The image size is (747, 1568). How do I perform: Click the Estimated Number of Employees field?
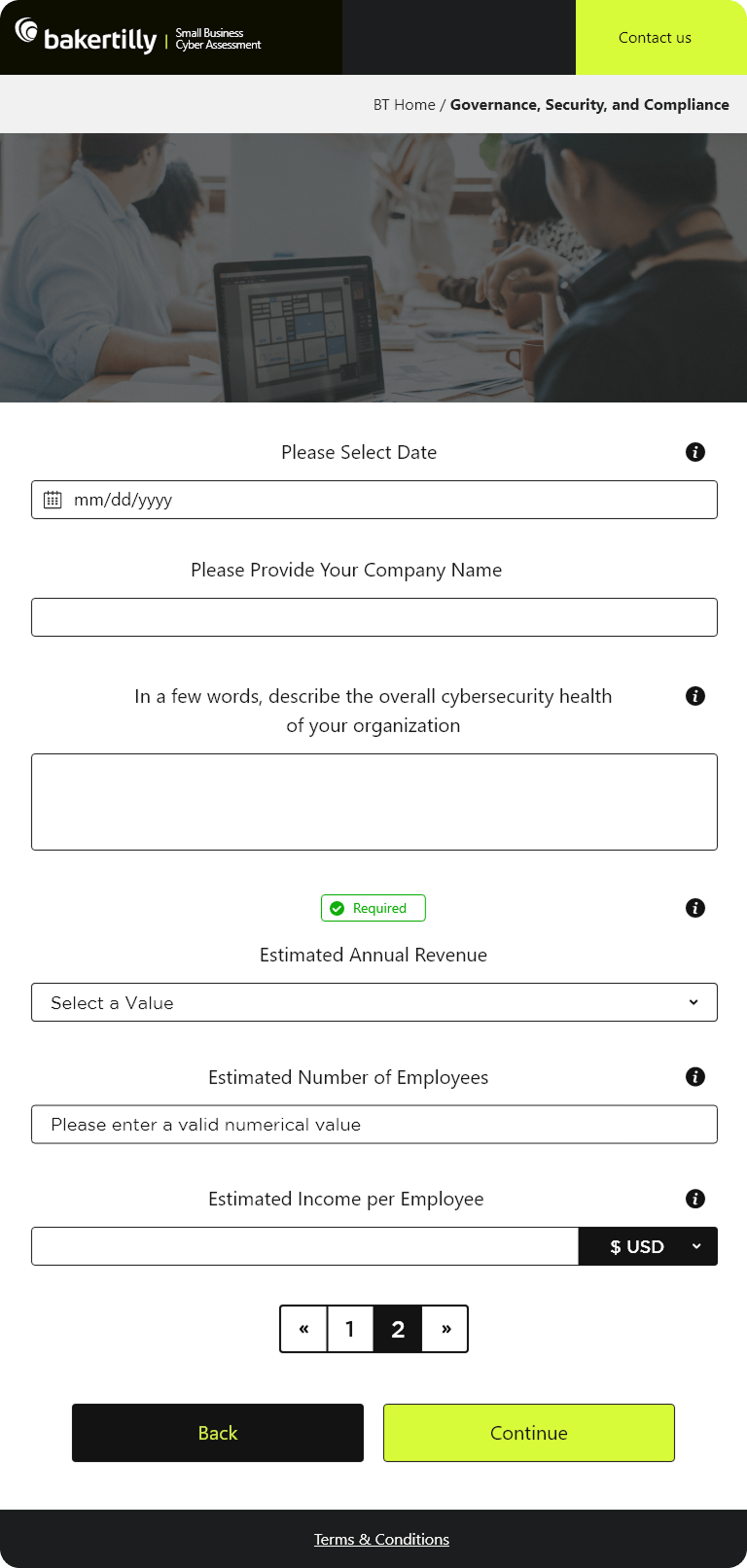tap(374, 1125)
